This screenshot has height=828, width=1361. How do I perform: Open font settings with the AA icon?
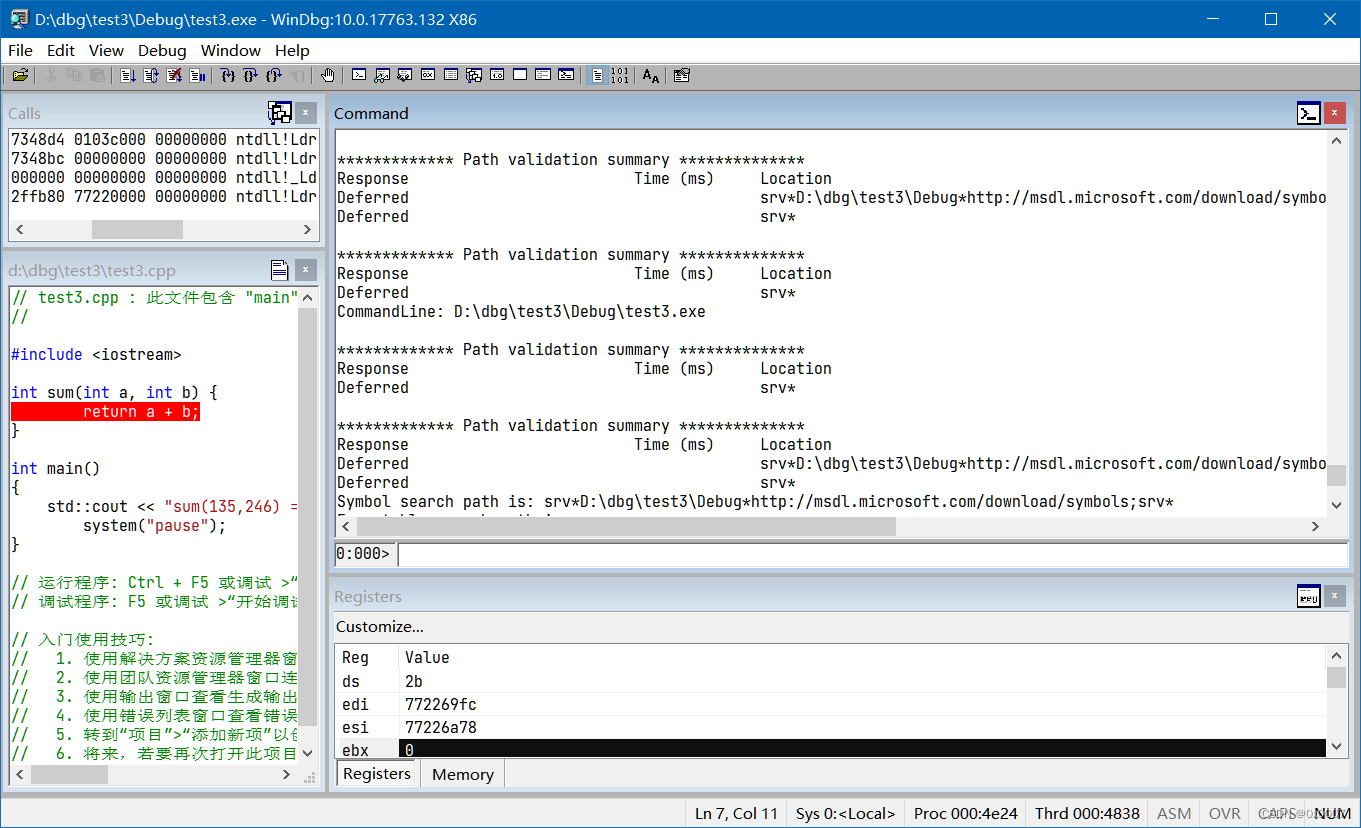[650, 75]
